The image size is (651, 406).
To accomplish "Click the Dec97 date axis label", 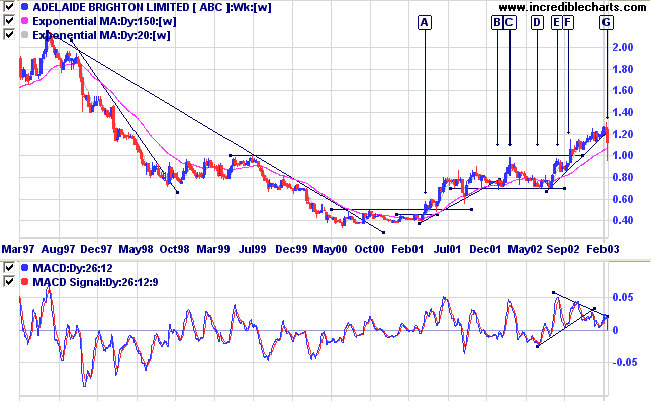I will (96, 249).
